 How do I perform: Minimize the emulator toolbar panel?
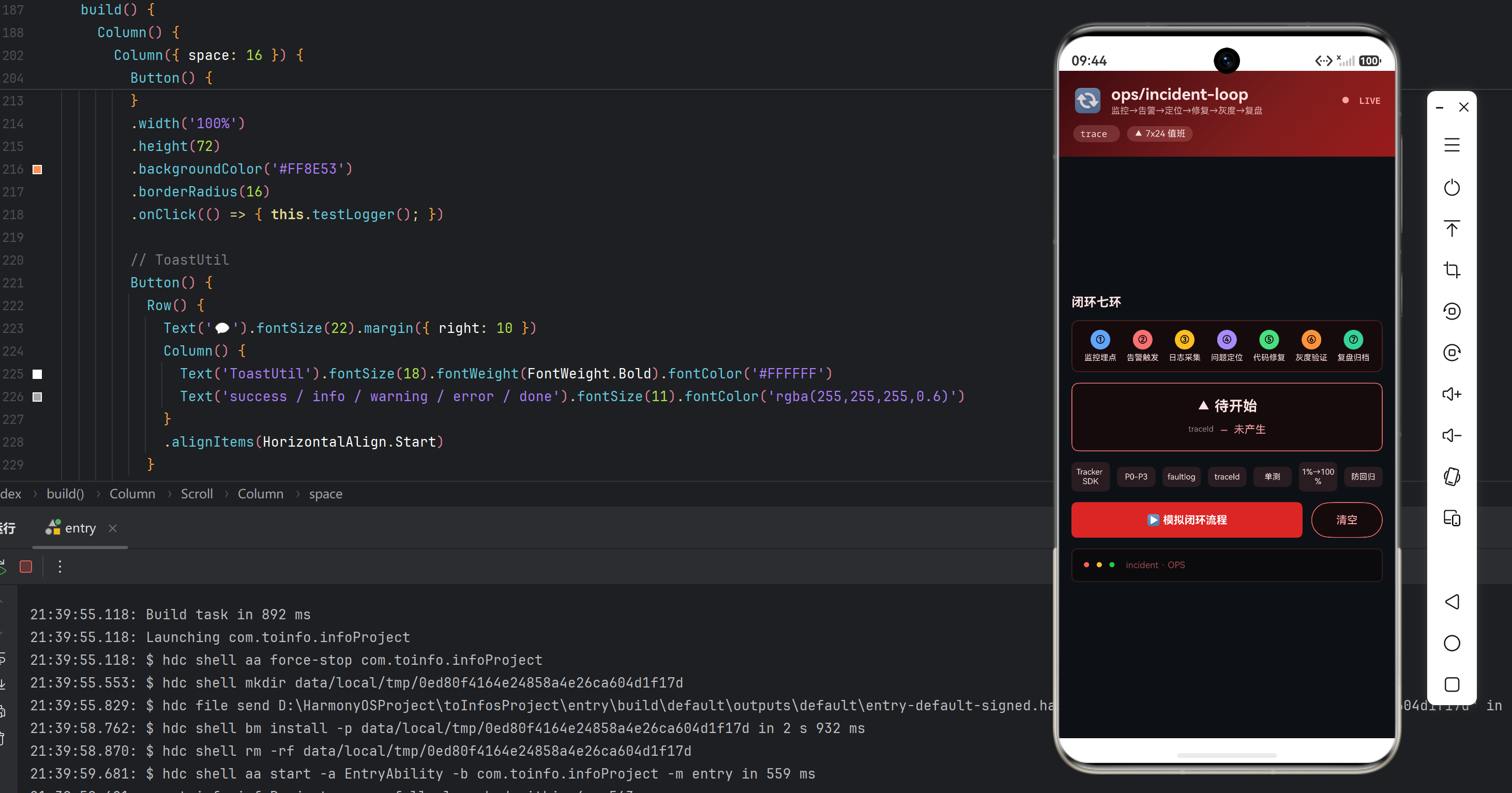click(1439, 108)
